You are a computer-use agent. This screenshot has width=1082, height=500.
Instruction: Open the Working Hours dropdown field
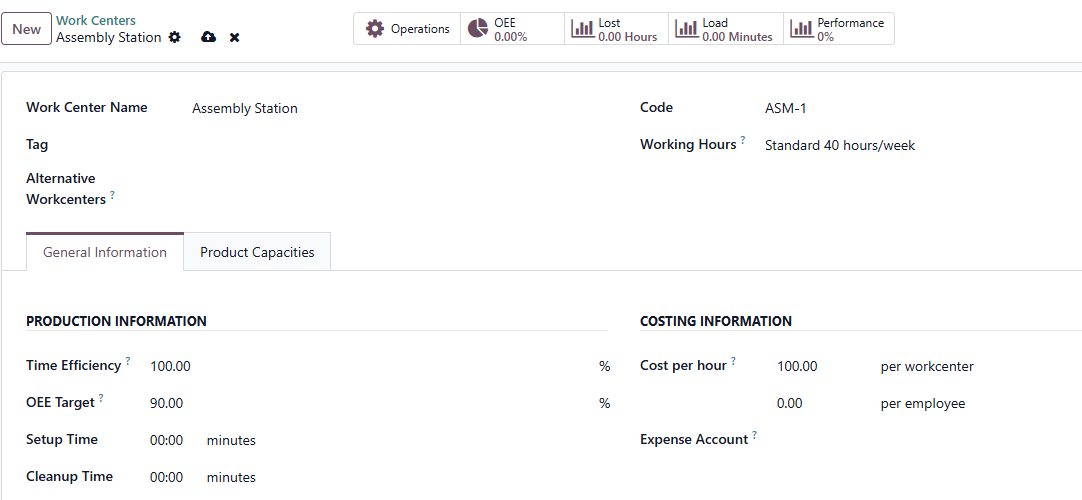click(900, 145)
